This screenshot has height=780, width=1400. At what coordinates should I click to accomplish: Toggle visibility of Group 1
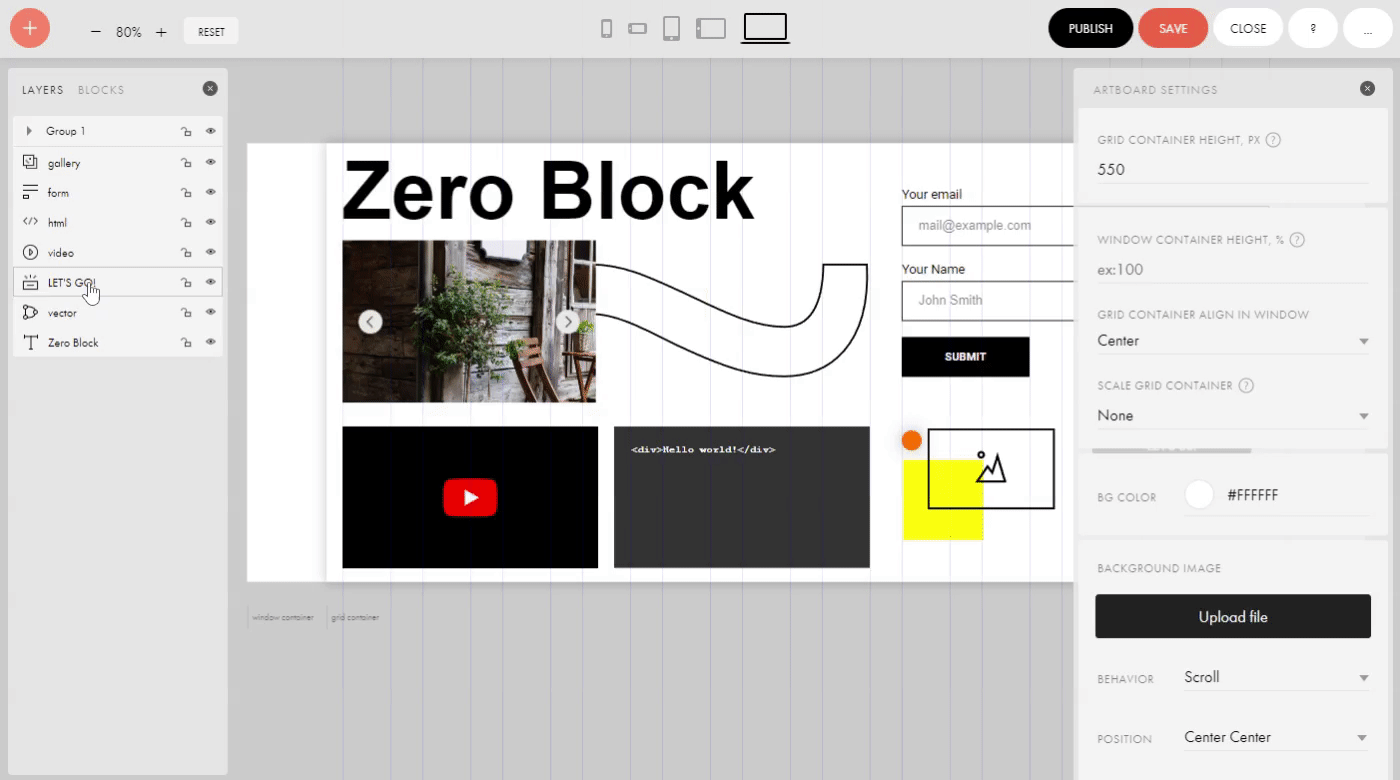click(210, 130)
